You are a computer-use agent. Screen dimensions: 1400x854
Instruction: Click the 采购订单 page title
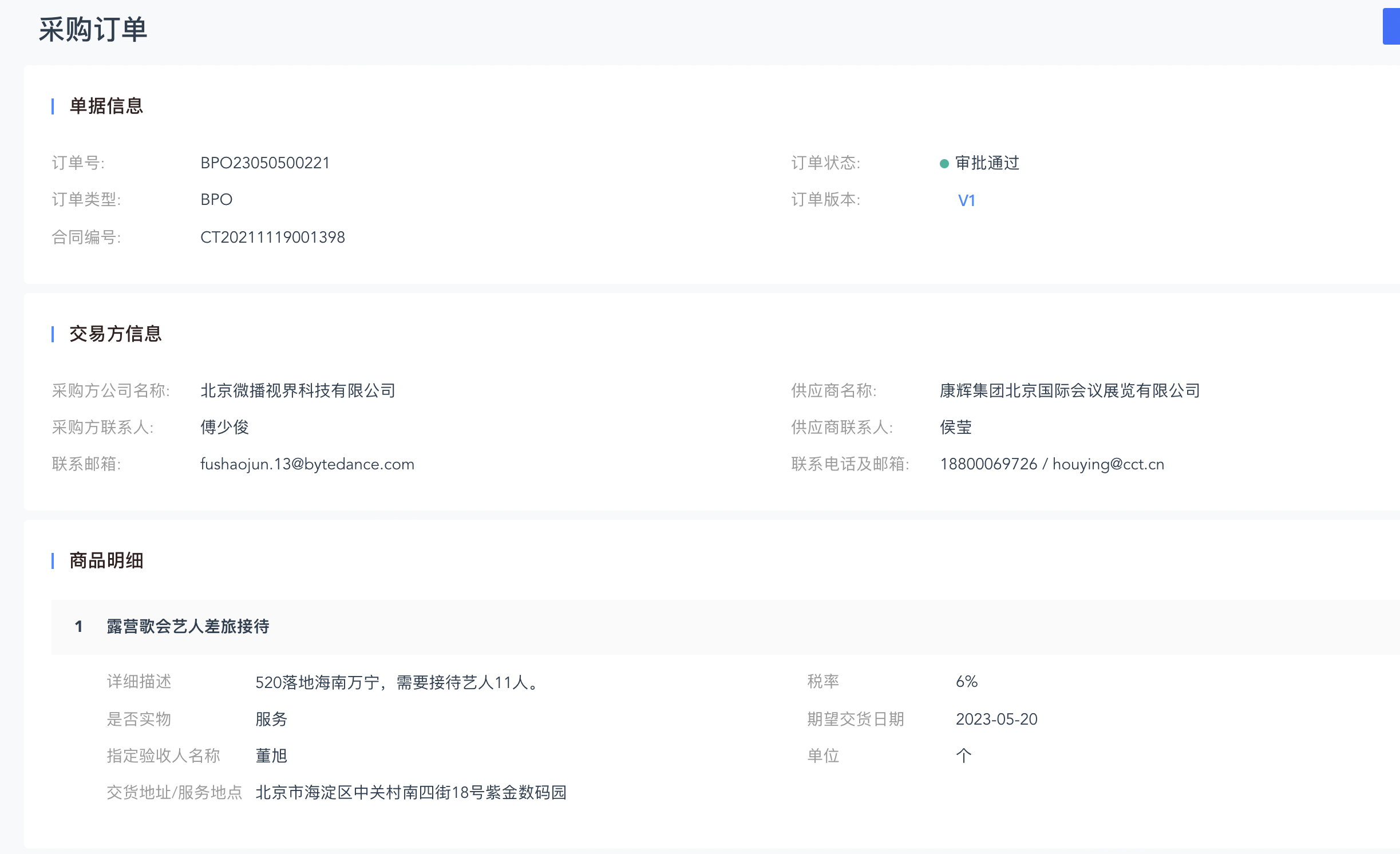tap(93, 29)
